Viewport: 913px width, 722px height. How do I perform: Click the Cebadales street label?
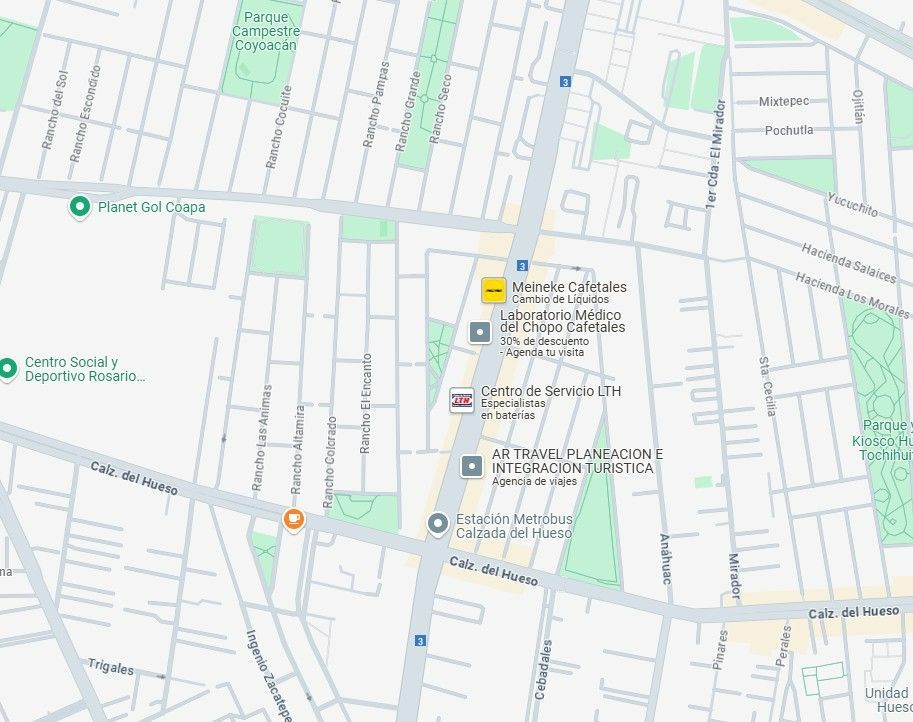(543, 670)
